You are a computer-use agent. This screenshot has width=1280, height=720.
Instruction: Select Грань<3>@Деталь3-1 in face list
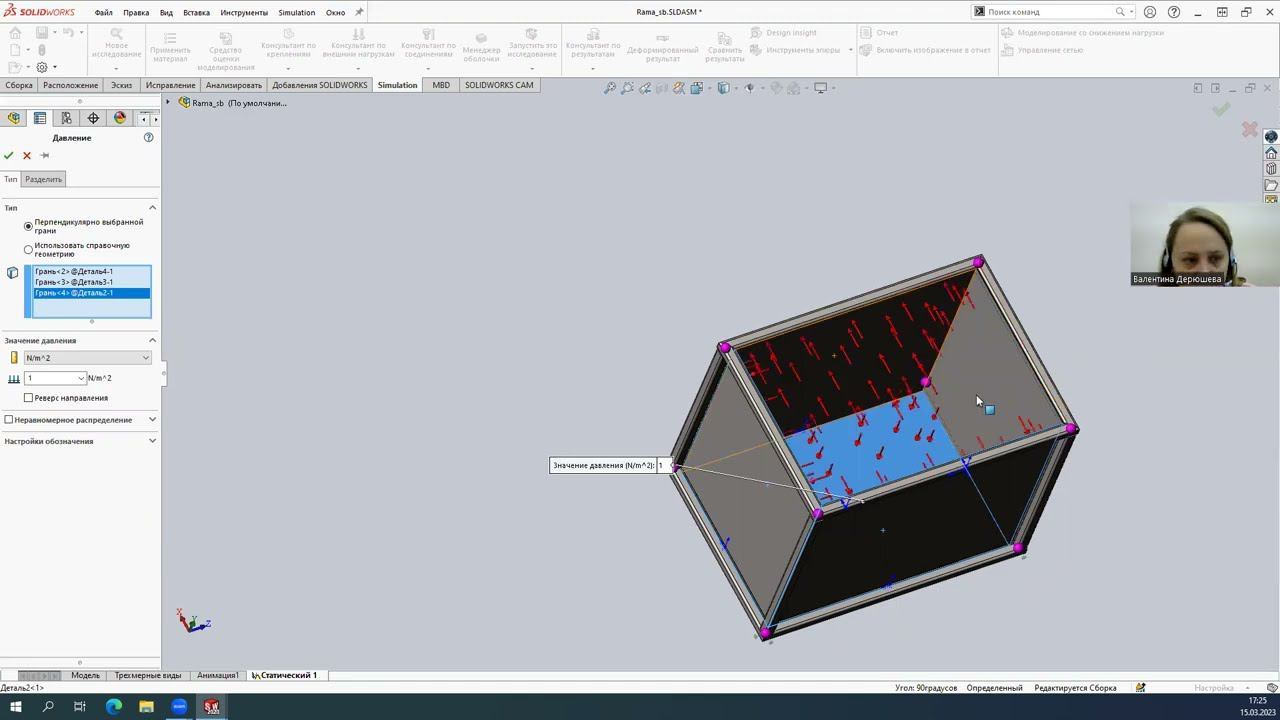pyautogui.click(x=91, y=282)
